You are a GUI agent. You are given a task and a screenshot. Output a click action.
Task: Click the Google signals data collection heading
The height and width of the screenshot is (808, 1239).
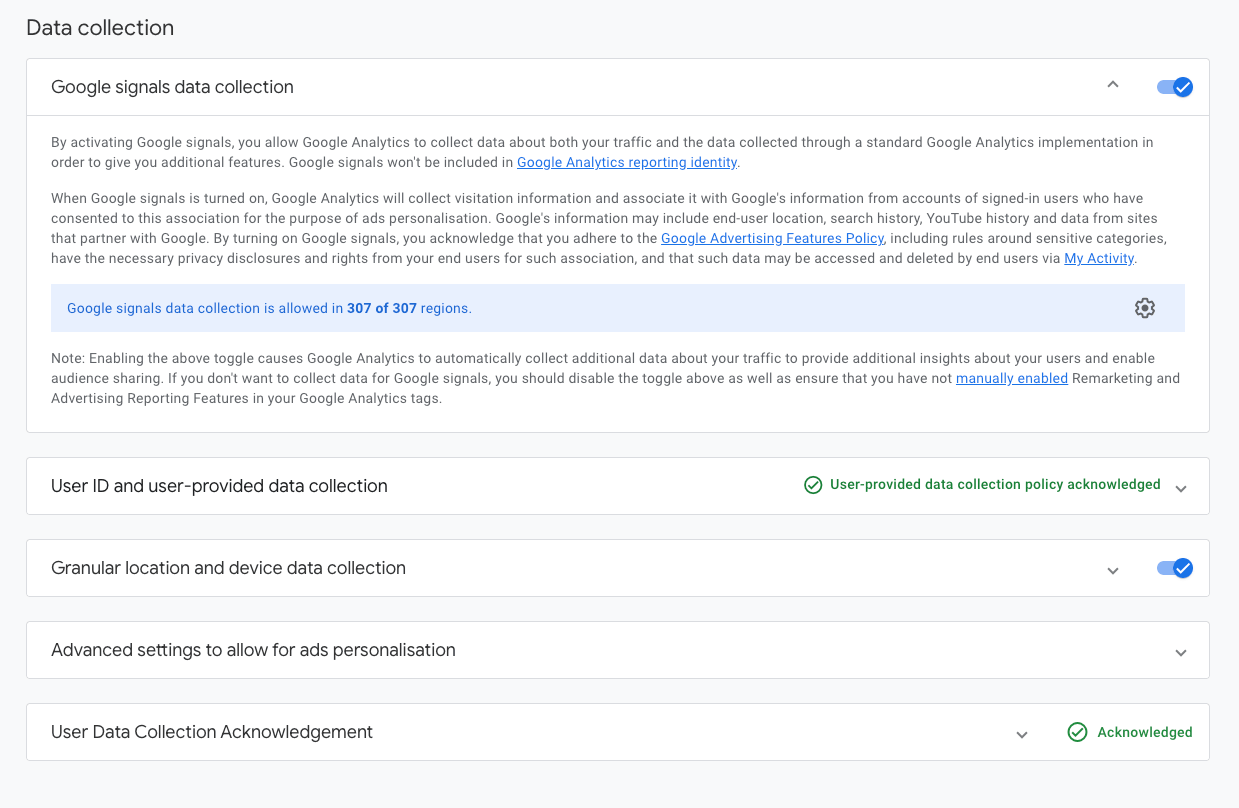click(172, 87)
